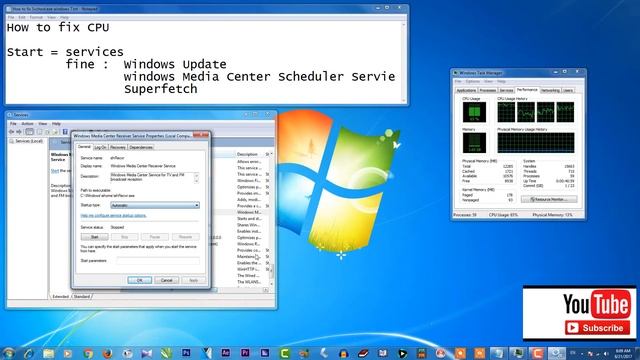Open Windows Media Player from the taskbar

[x=68, y=353]
